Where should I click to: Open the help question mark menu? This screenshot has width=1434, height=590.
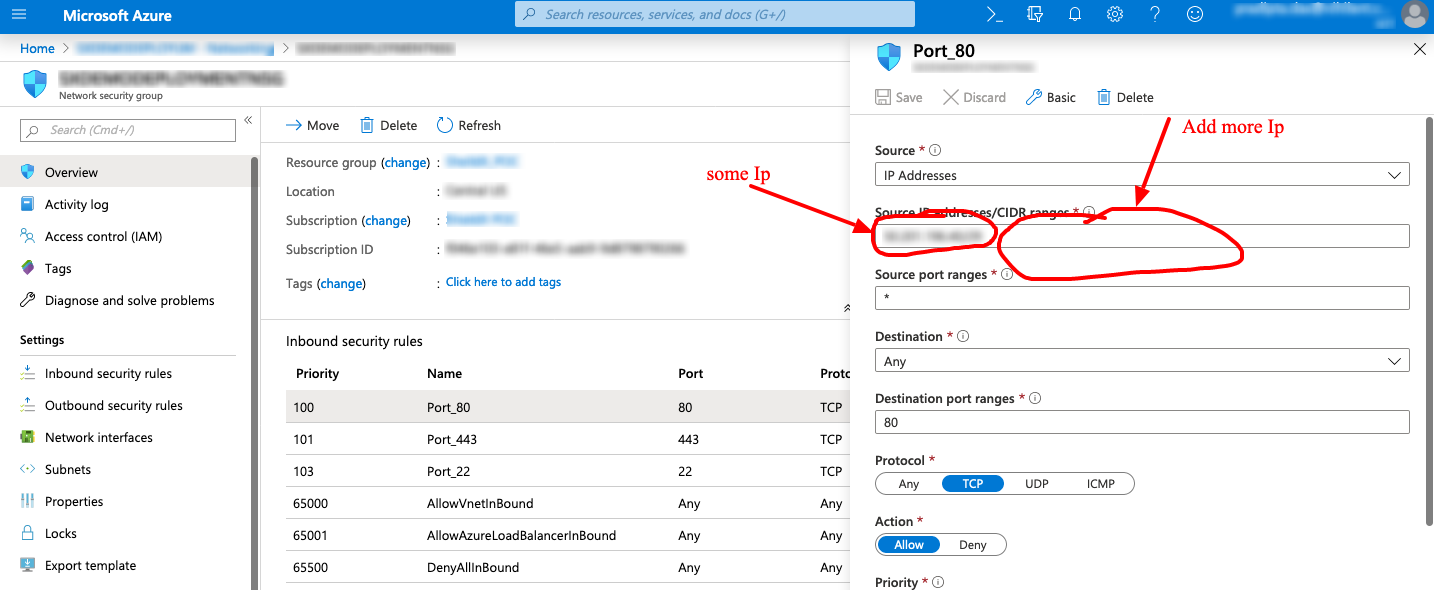coord(1155,15)
